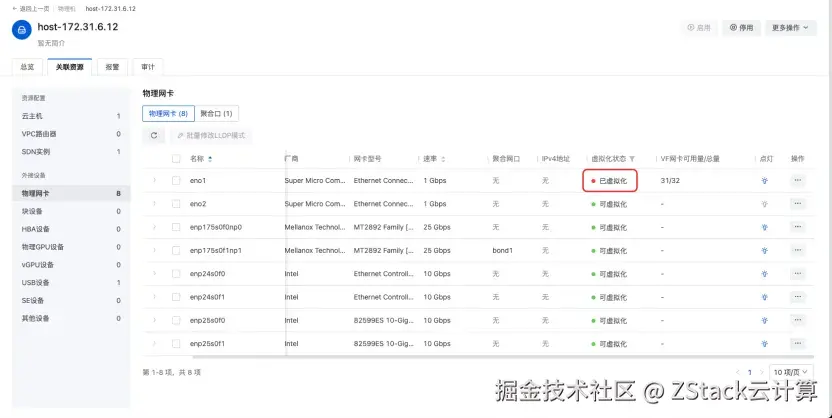This screenshot has width=832, height=418.
Task: Click the locate-light icon for enp175s0f0np0
Action: 765,228
